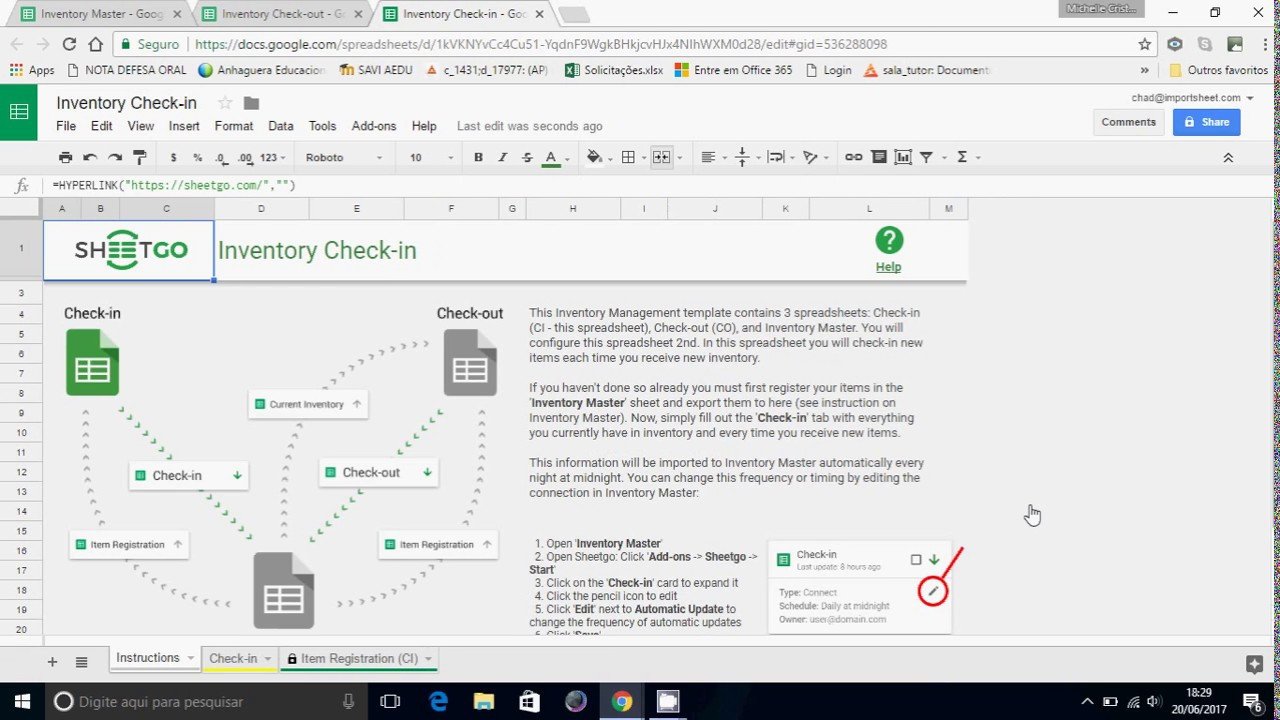Open the Roboto font dropdown
1280x720 pixels.
(x=343, y=157)
